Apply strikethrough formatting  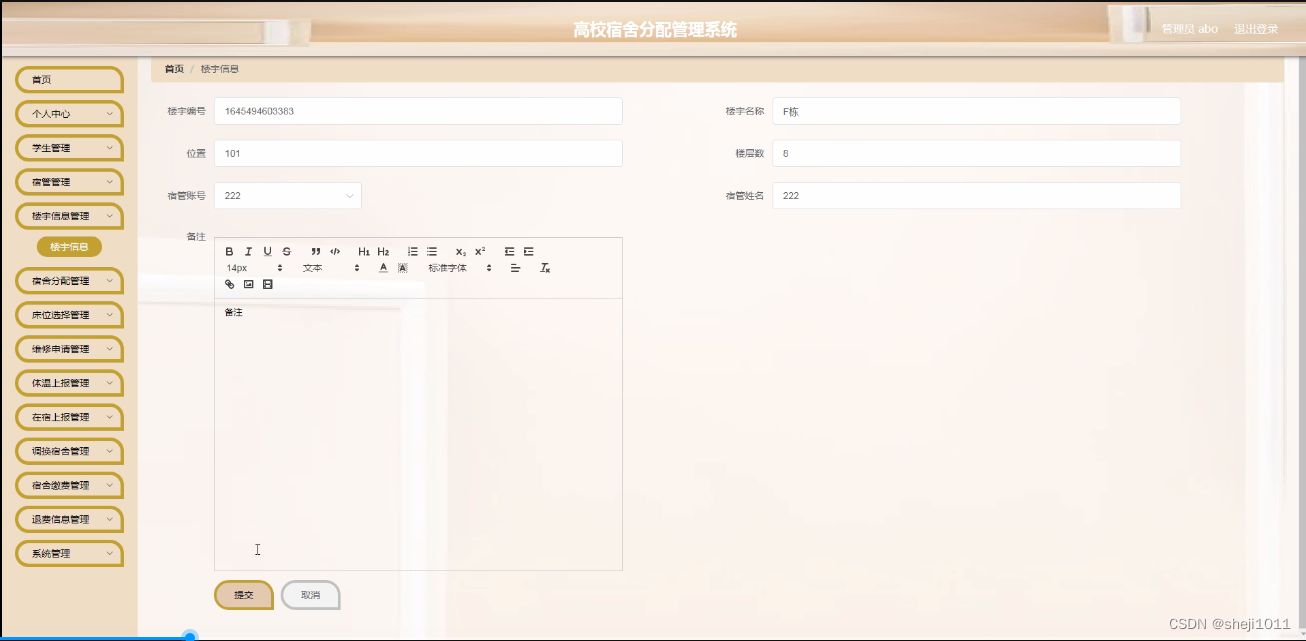[x=285, y=252]
